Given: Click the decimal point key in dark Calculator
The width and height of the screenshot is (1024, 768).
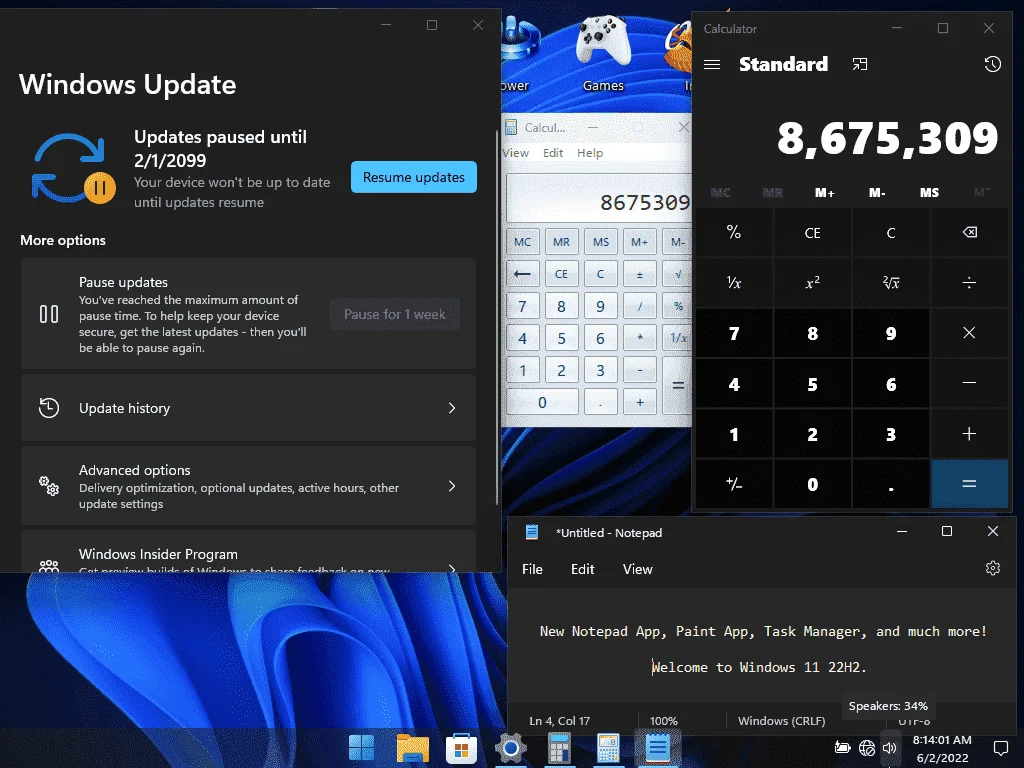Looking at the screenshot, I should point(891,484).
